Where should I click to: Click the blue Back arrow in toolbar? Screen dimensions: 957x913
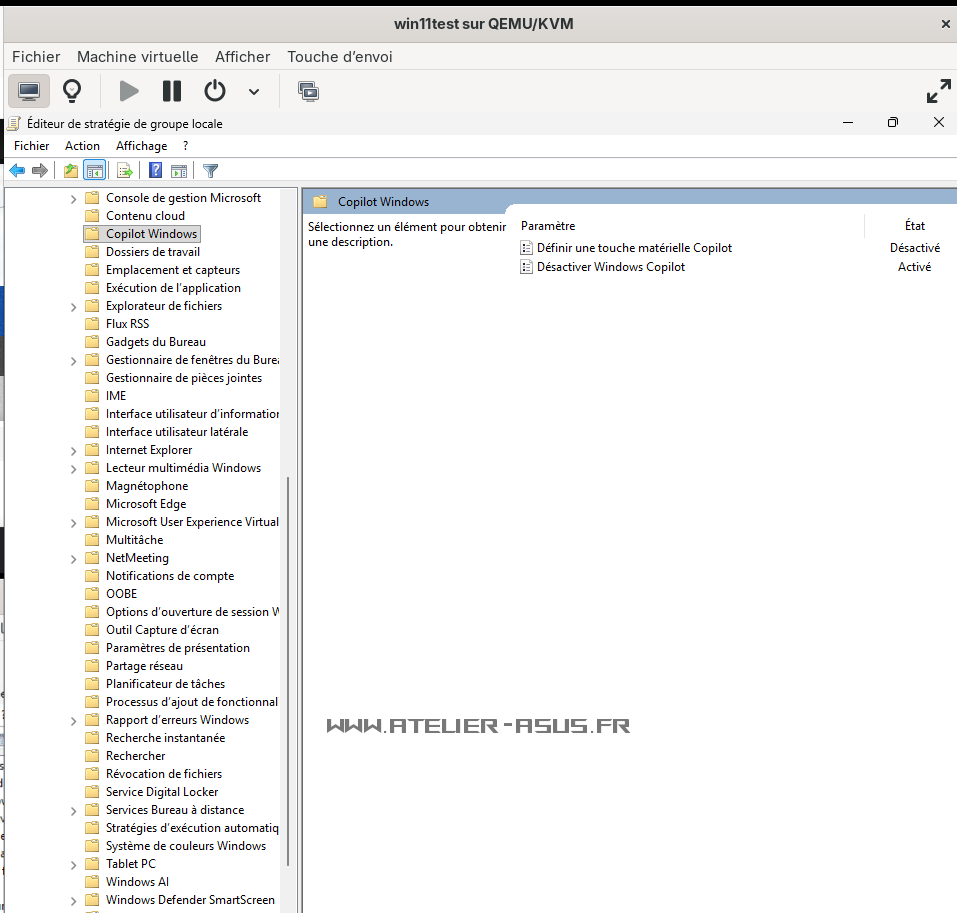click(x=17, y=171)
